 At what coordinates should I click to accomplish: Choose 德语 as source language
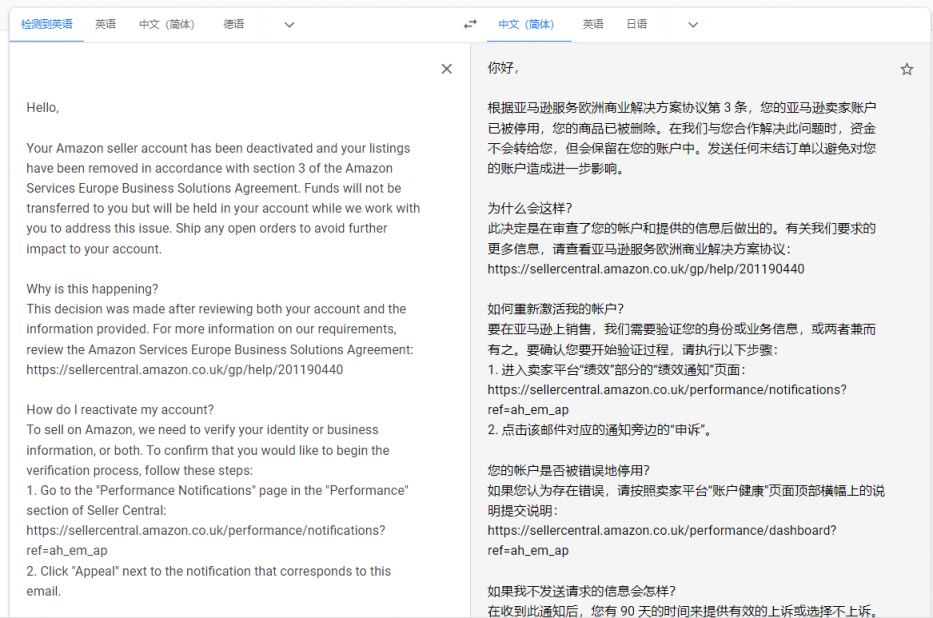(233, 24)
